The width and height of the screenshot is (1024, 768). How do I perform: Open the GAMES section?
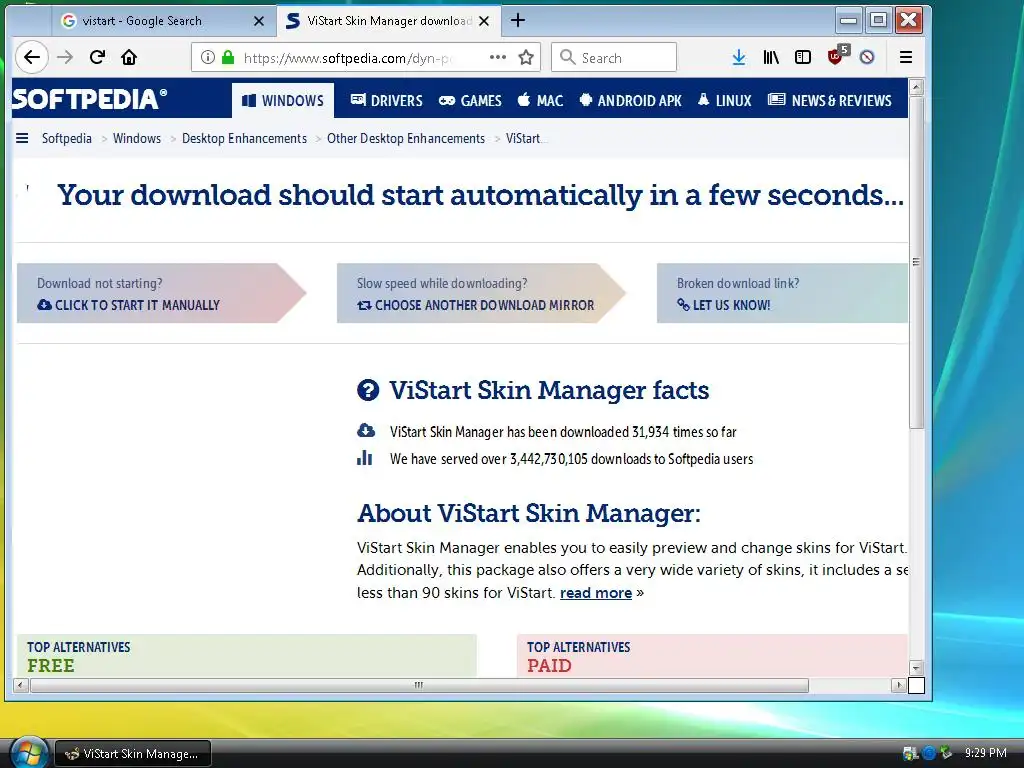coord(470,101)
